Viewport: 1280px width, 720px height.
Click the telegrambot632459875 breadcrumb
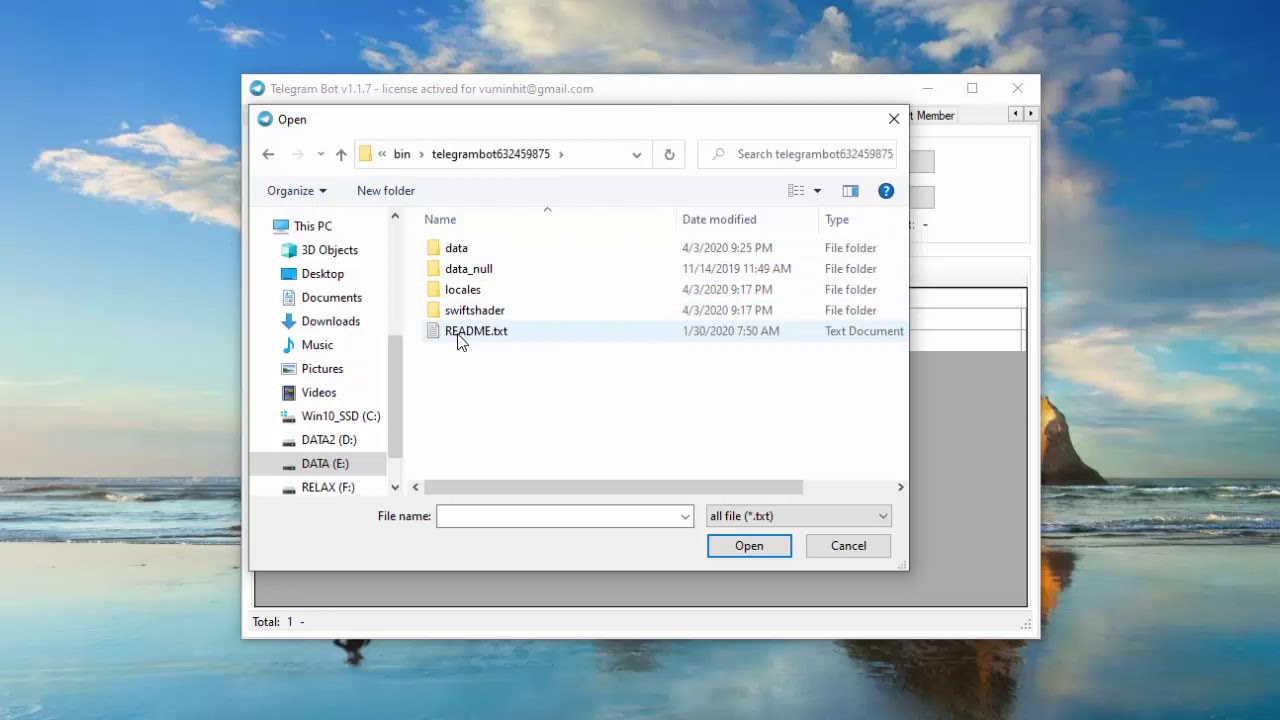(491, 154)
